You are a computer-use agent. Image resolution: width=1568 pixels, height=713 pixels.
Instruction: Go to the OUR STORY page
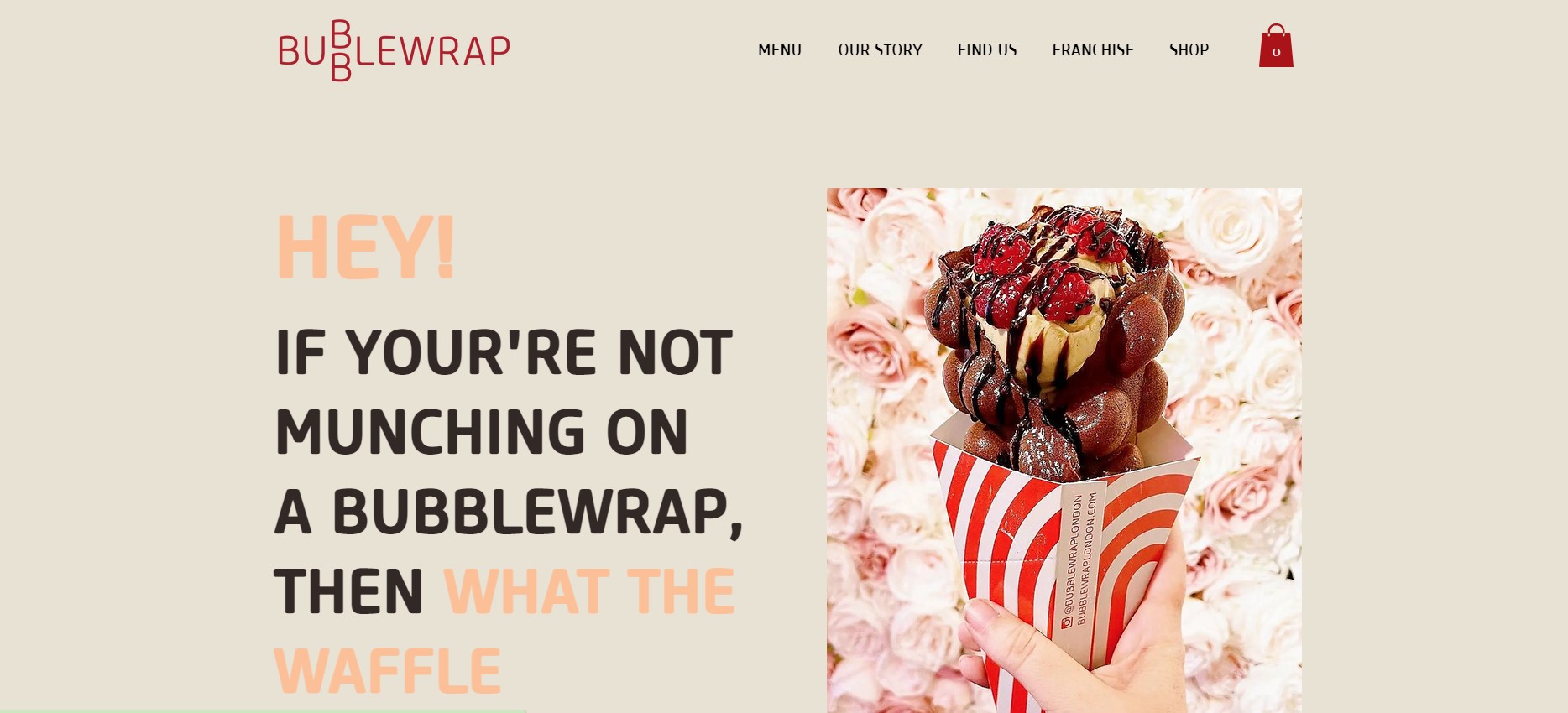click(x=880, y=49)
